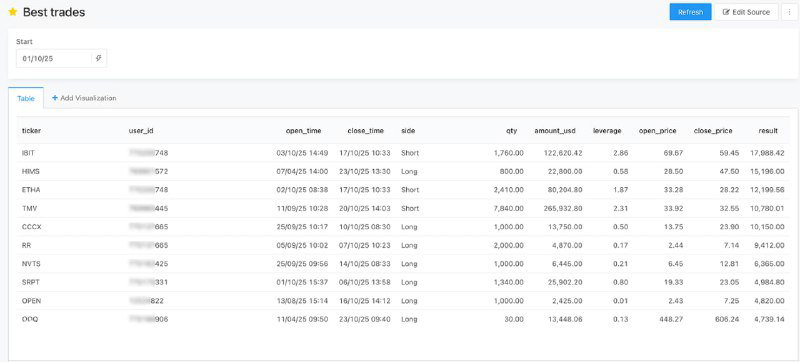Click the Refresh button
The height and width of the screenshot is (362, 800).
point(690,12)
